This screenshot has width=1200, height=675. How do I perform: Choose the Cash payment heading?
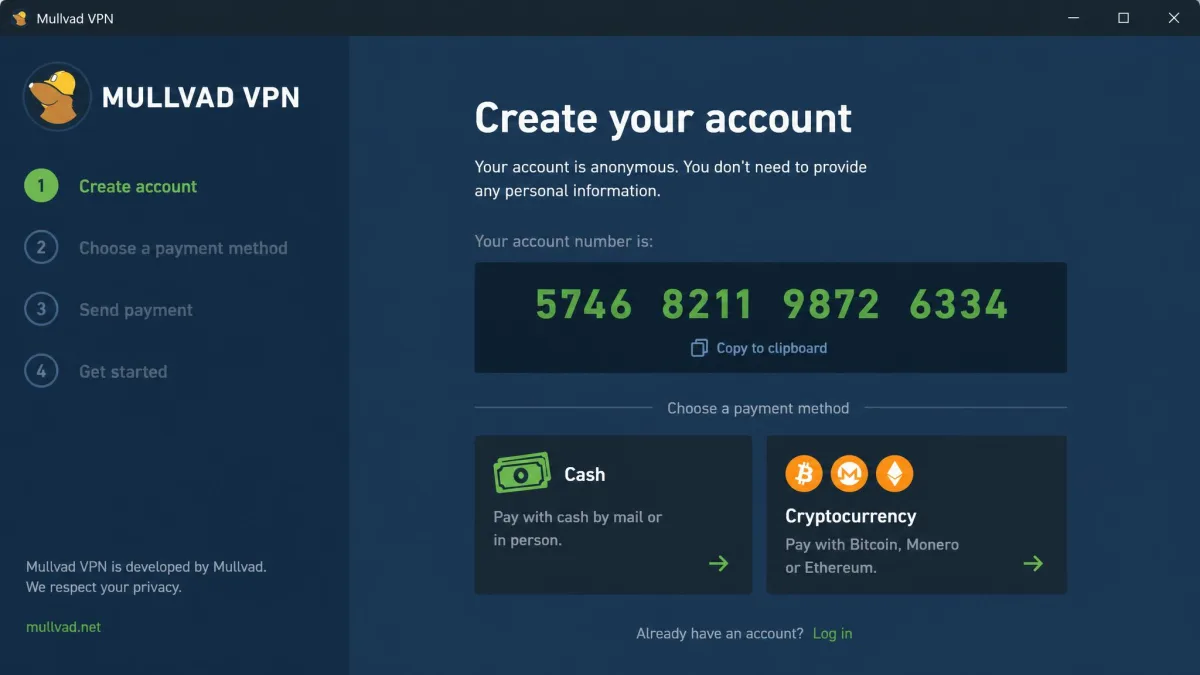(x=584, y=475)
